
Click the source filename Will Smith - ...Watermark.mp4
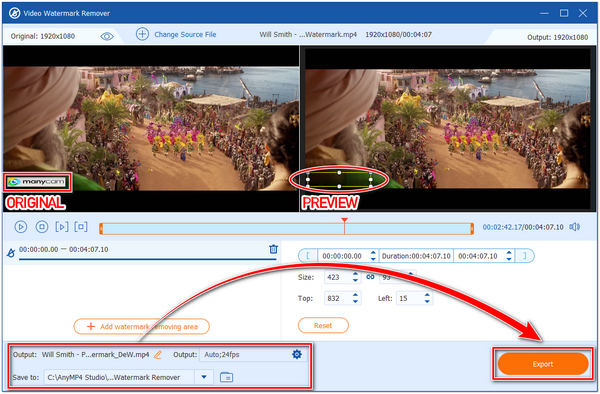coord(308,34)
